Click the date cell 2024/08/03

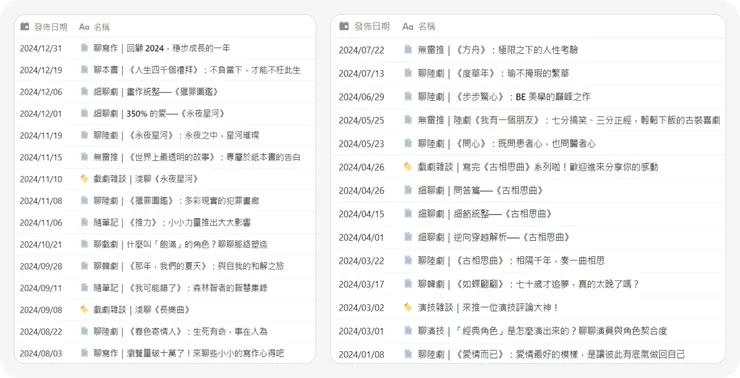click(x=41, y=353)
